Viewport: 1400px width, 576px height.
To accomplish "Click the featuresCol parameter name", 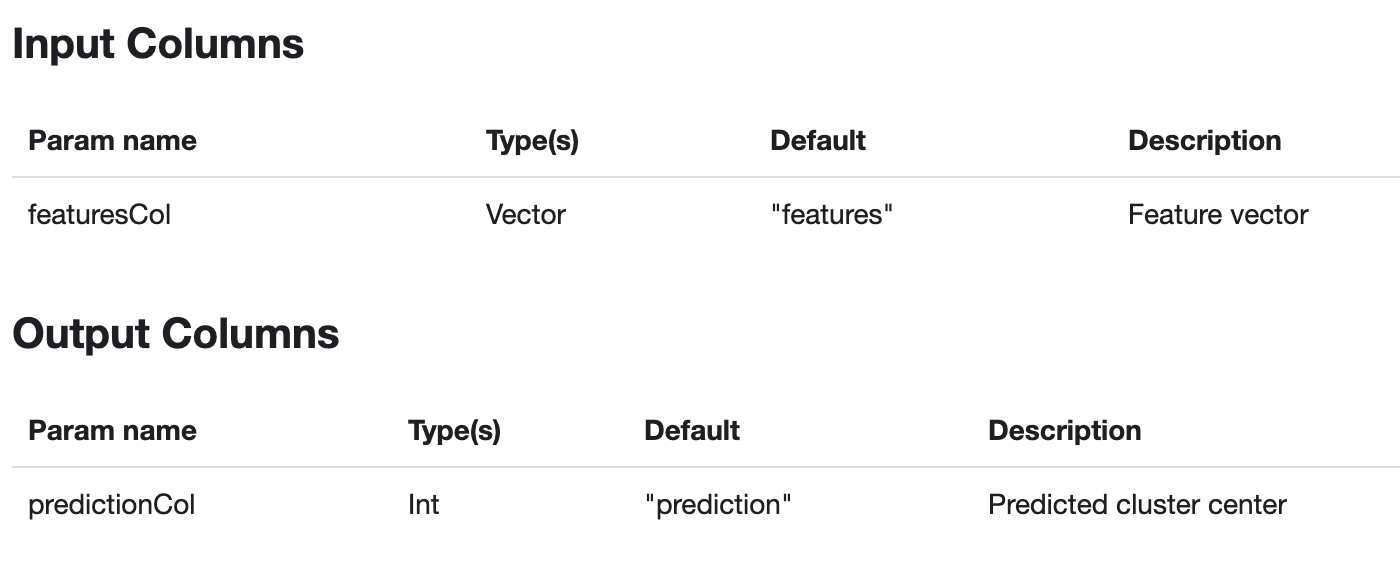I will pos(99,215).
